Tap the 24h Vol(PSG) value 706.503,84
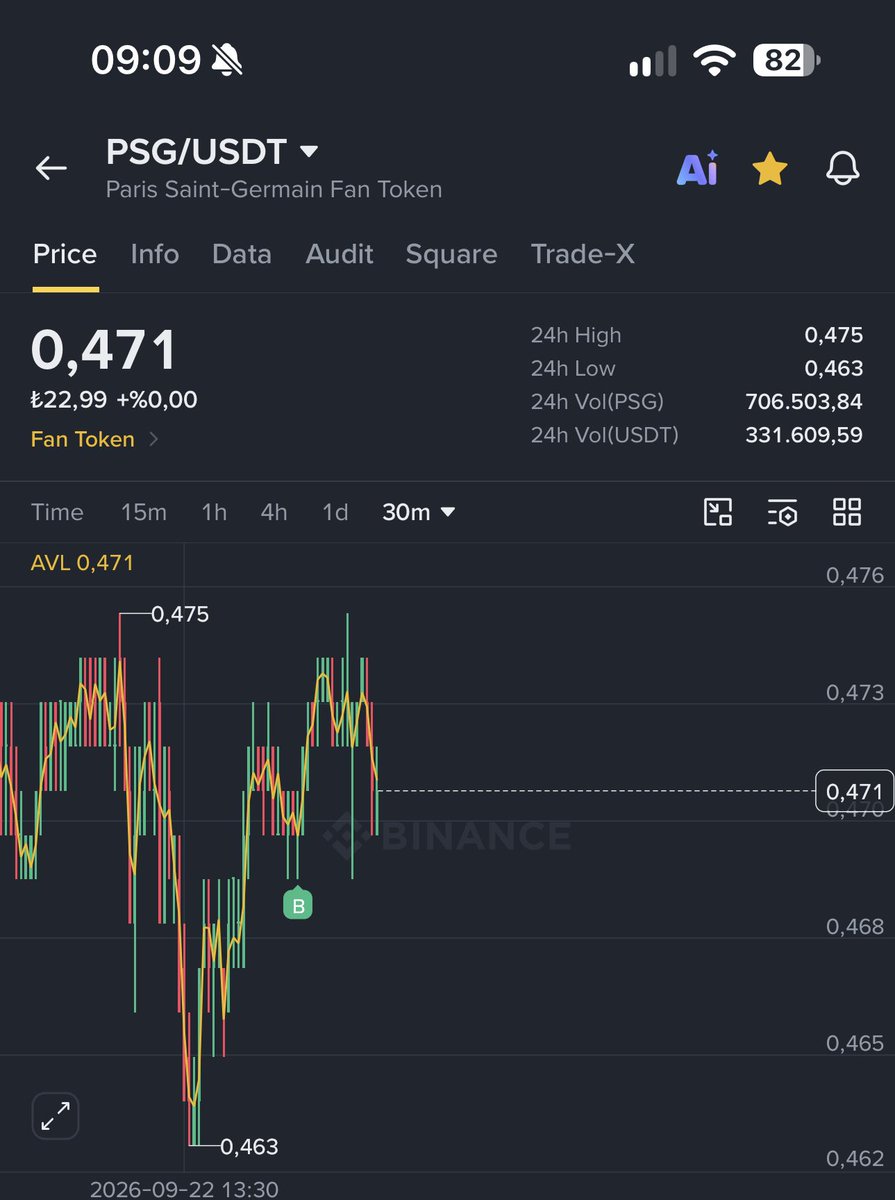This screenshot has width=895, height=1200. pos(804,402)
